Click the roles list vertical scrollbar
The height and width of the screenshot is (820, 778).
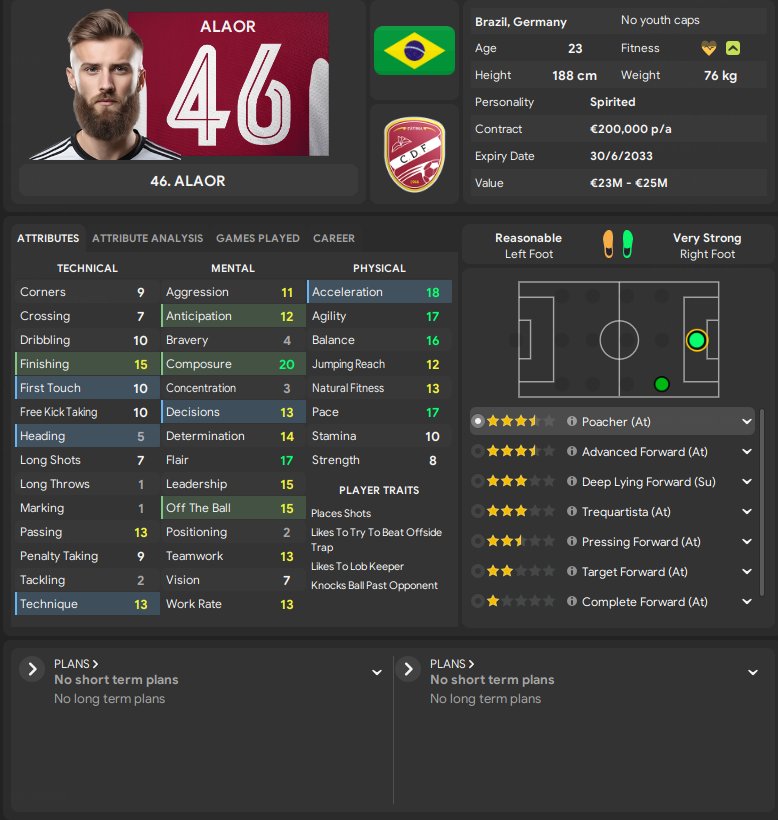pyautogui.click(x=762, y=502)
